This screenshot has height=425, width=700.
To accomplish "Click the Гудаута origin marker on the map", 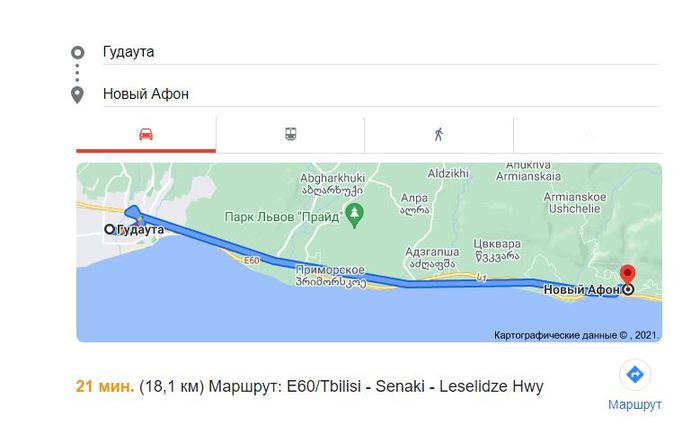I will [x=110, y=229].
